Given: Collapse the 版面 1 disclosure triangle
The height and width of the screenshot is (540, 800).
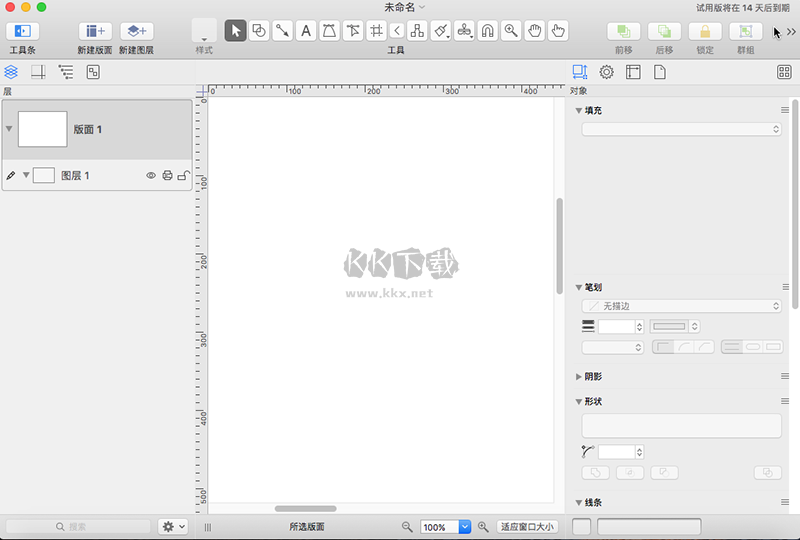Looking at the screenshot, I should [x=9, y=129].
